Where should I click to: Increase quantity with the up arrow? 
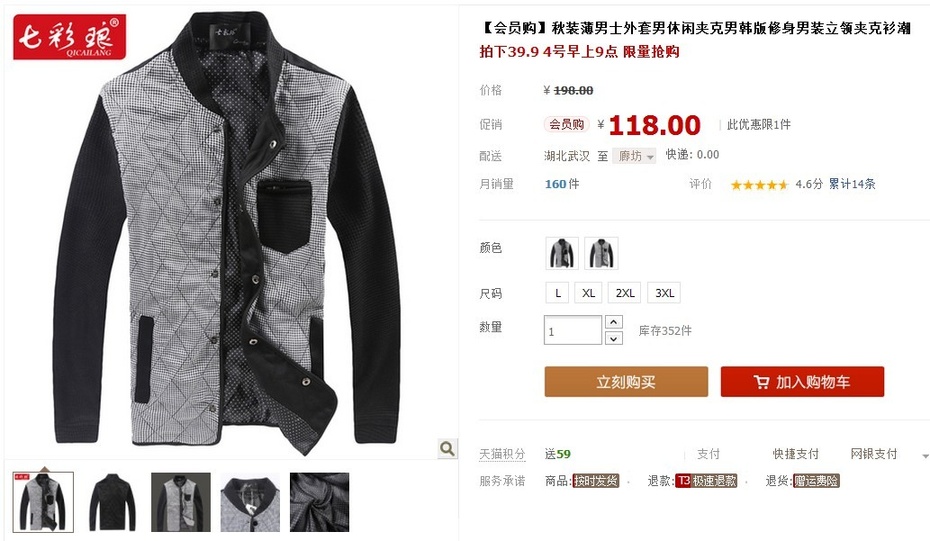[613, 322]
